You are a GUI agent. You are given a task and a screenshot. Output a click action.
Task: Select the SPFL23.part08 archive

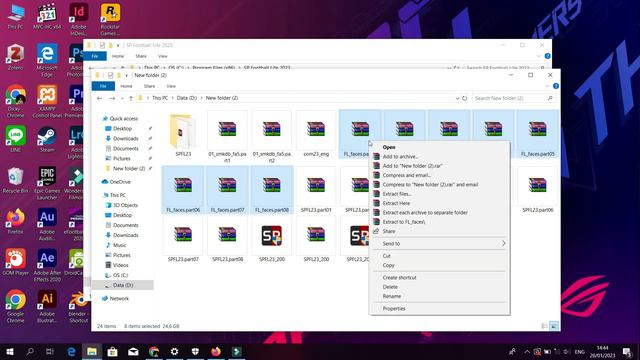(x=227, y=240)
